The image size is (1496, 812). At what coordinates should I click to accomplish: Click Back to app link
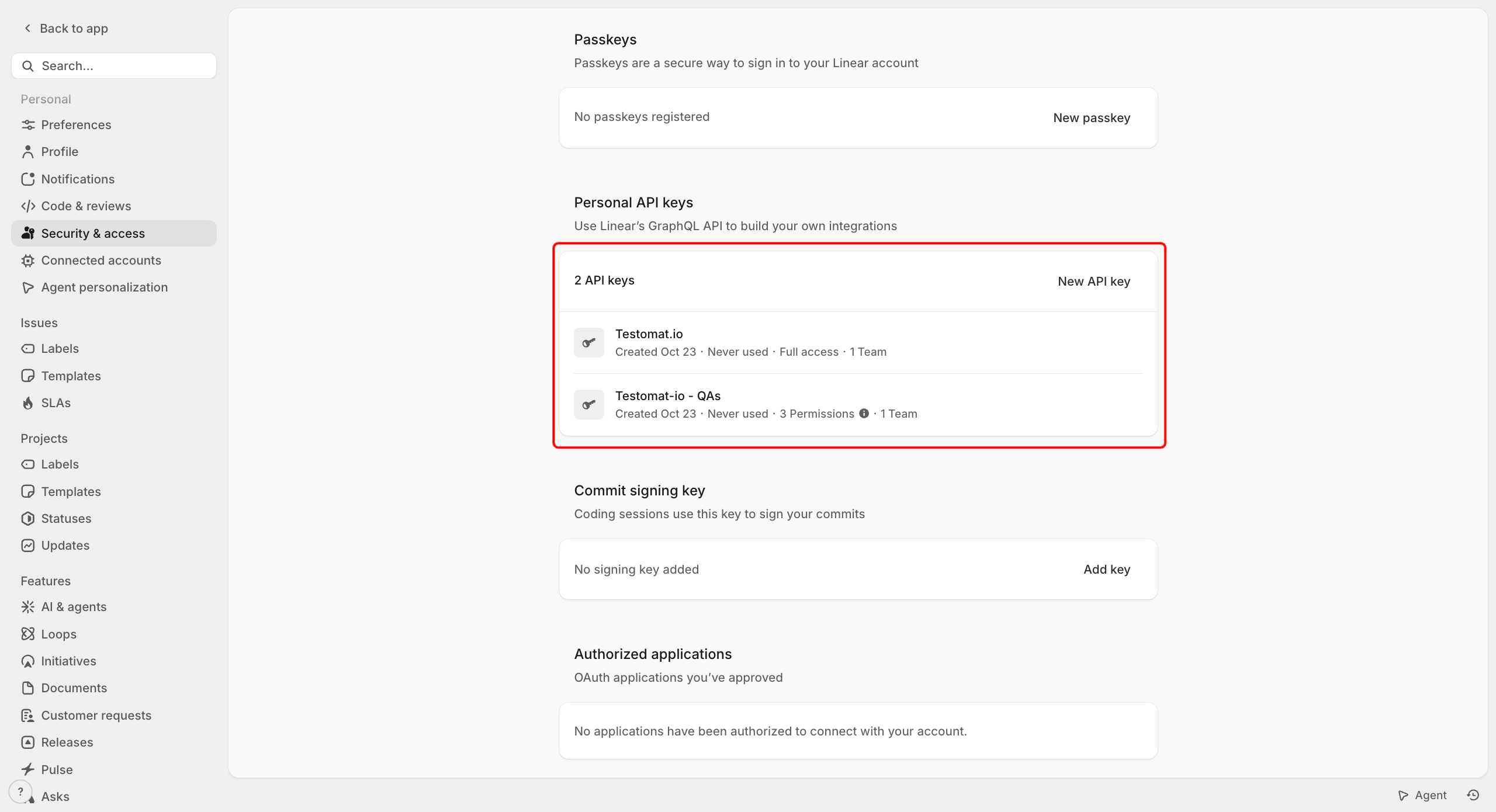(x=65, y=28)
